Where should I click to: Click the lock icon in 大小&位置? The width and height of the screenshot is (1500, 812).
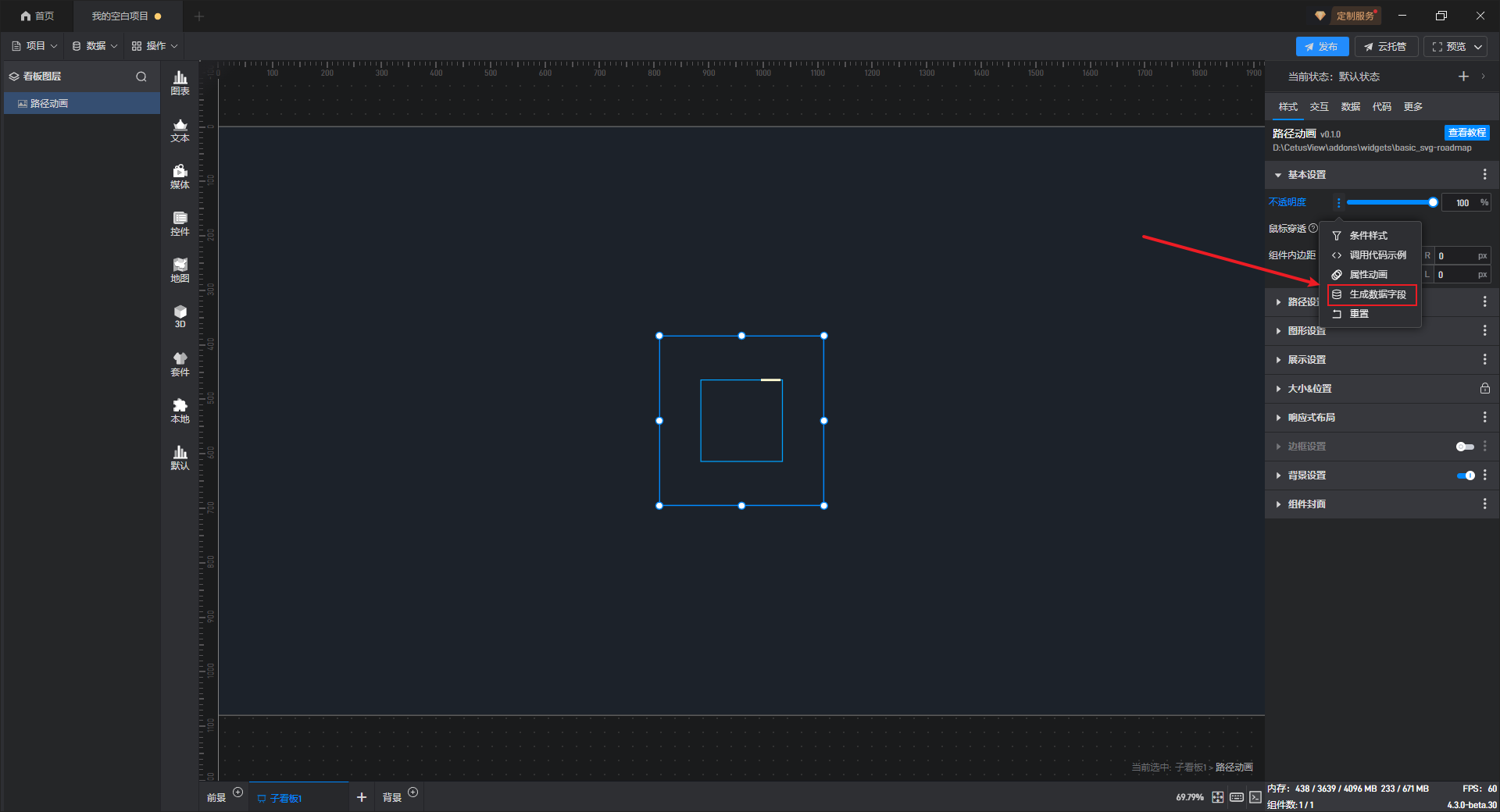coord(1484,388)
